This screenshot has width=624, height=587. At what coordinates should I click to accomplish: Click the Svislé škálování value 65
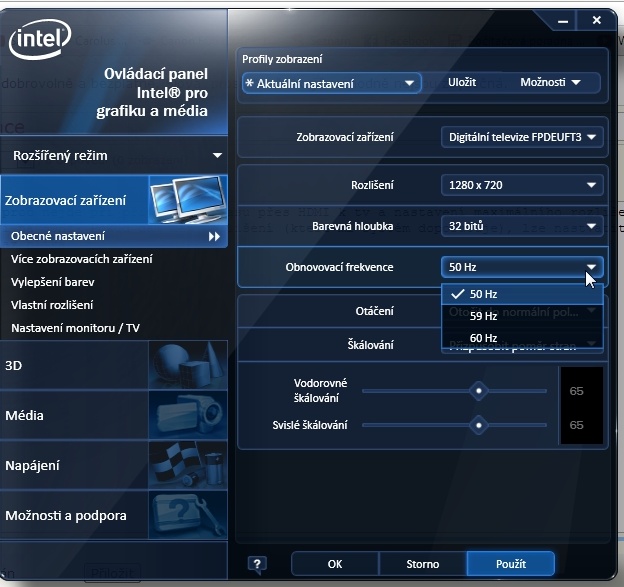[576, 425]
